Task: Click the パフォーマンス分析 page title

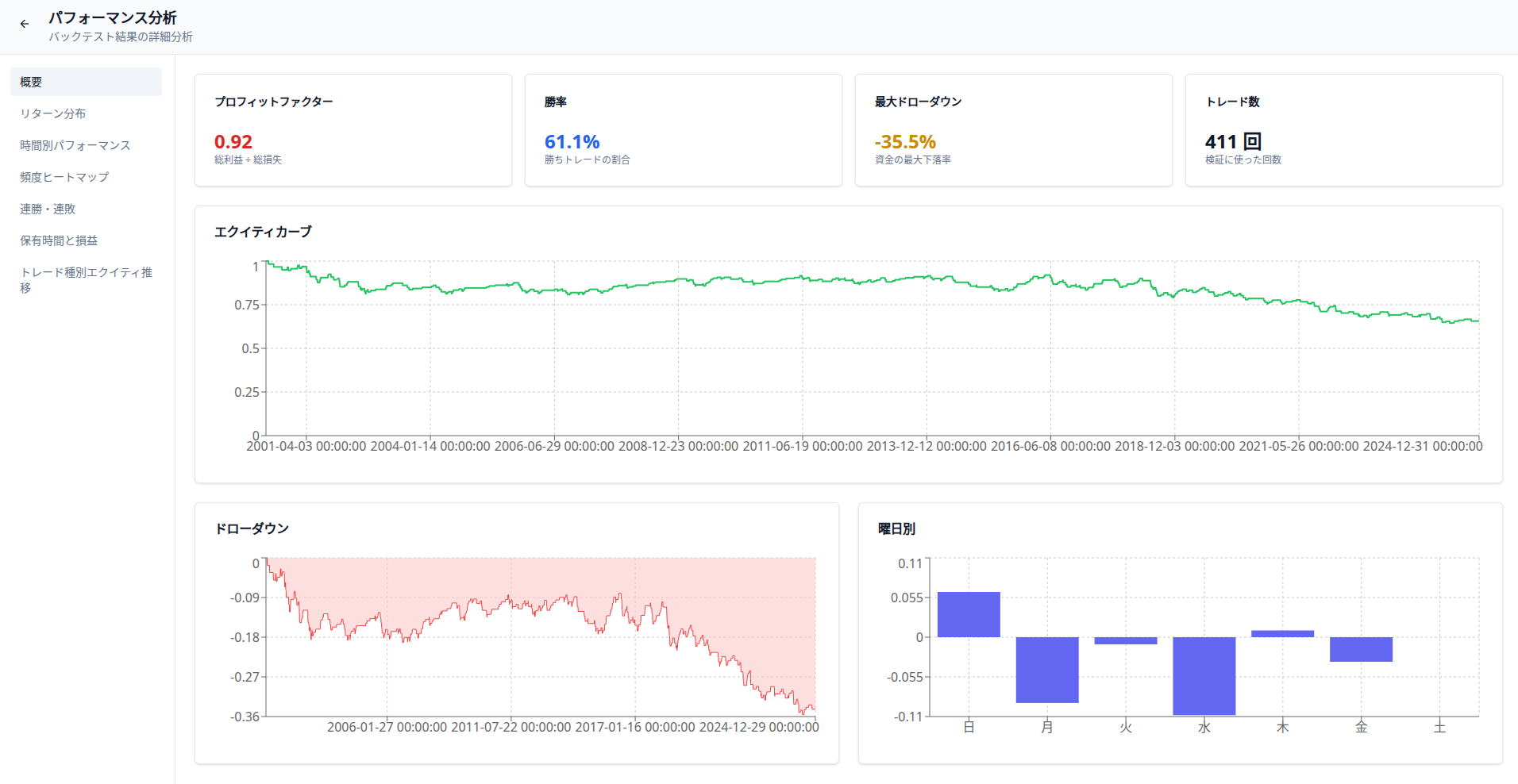Action: (x=113, y=17)
